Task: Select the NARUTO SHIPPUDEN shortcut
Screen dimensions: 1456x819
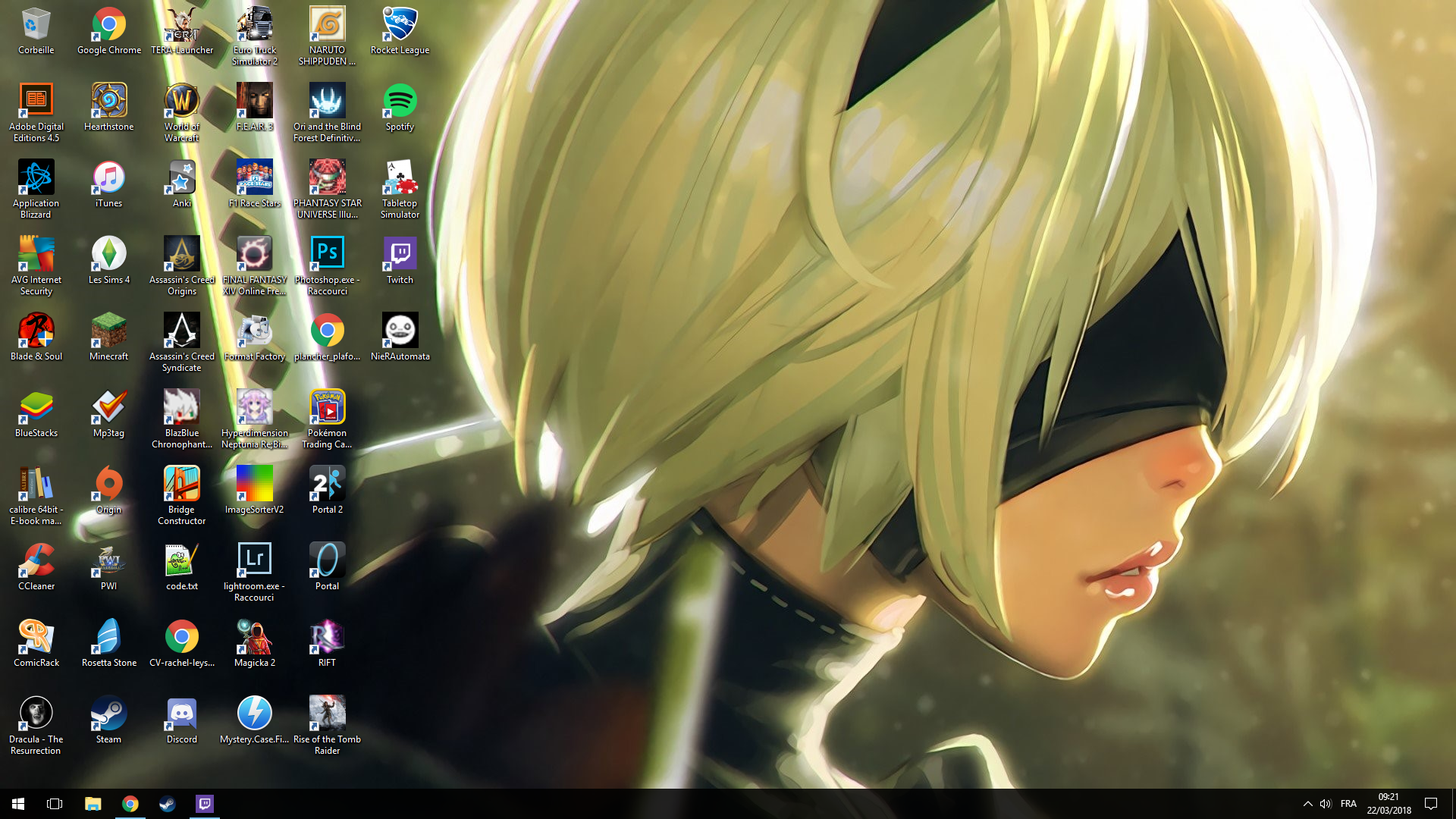Action: (327, 36)
